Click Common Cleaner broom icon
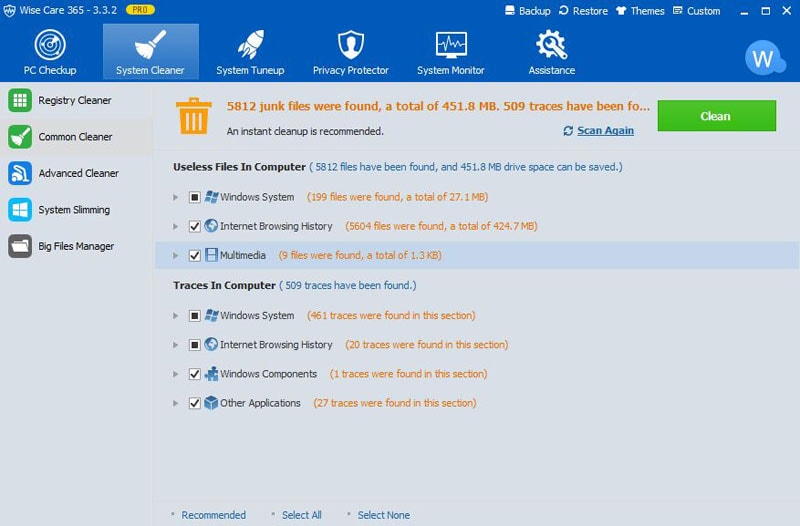The height and width of the screenshot is (526, 800). click(x=20, y=137)
